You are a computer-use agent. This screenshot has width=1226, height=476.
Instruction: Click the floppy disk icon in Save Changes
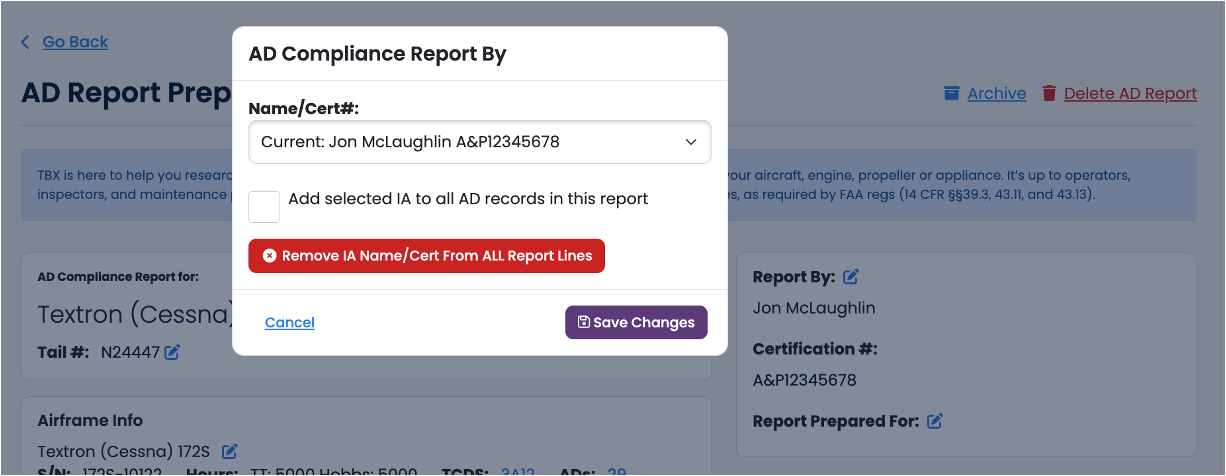[583, 322]
